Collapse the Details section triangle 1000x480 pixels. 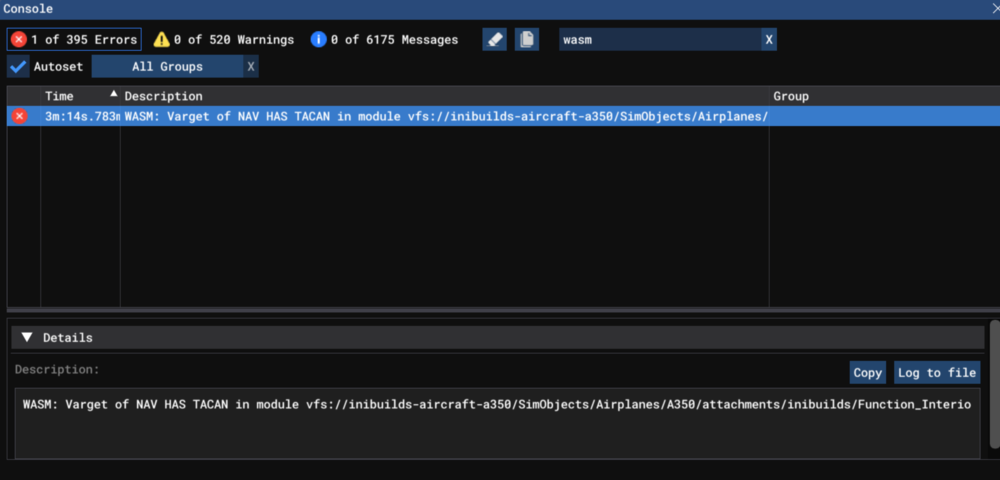pos(27,338)
